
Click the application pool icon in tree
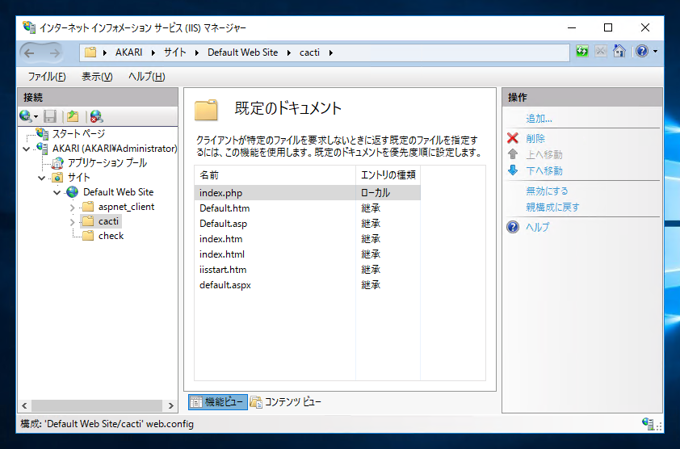pyautogui.click(x=57, y=163)
